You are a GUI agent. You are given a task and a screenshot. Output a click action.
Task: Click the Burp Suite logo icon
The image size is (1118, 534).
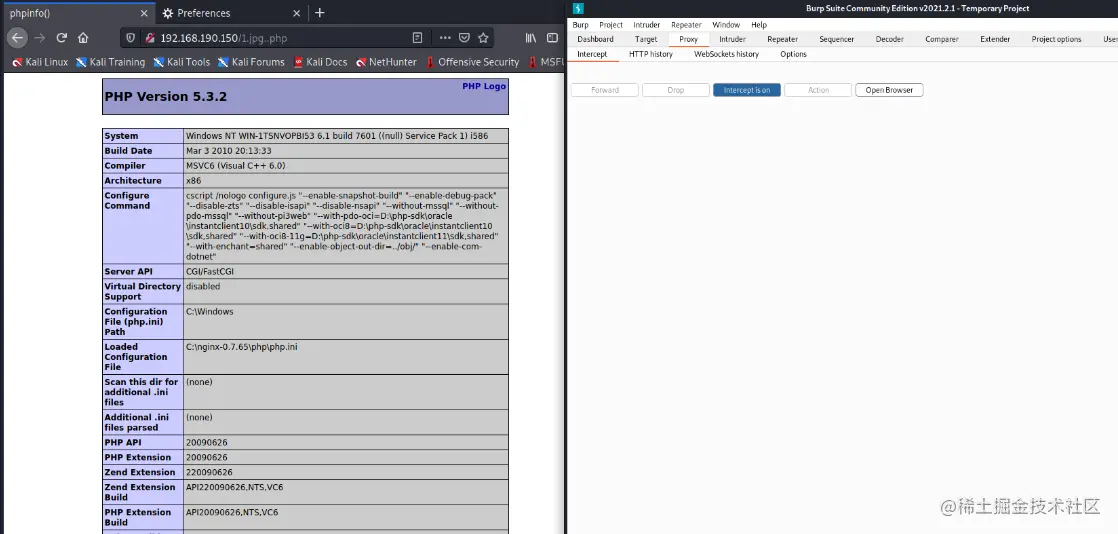tap(578, 9)
